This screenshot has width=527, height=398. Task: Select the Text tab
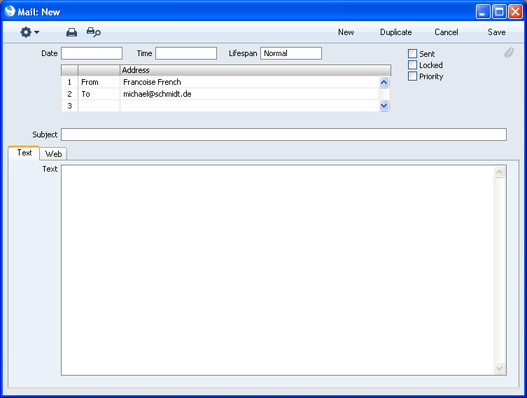click(24, 153)
